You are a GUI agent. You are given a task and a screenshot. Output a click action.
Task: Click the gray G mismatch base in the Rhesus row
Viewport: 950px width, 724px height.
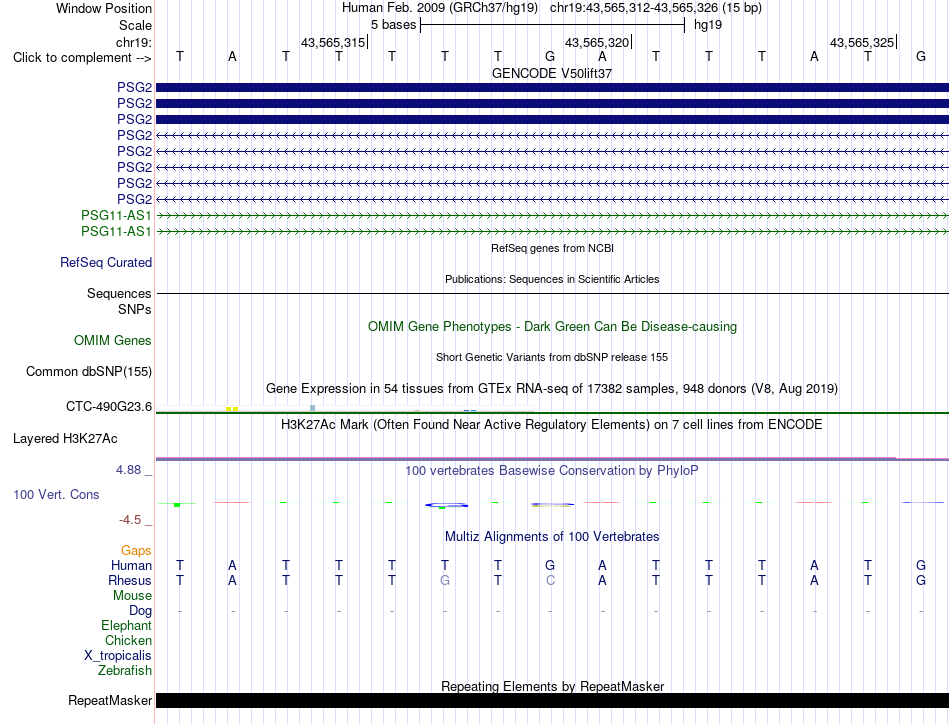coord(445,580)
